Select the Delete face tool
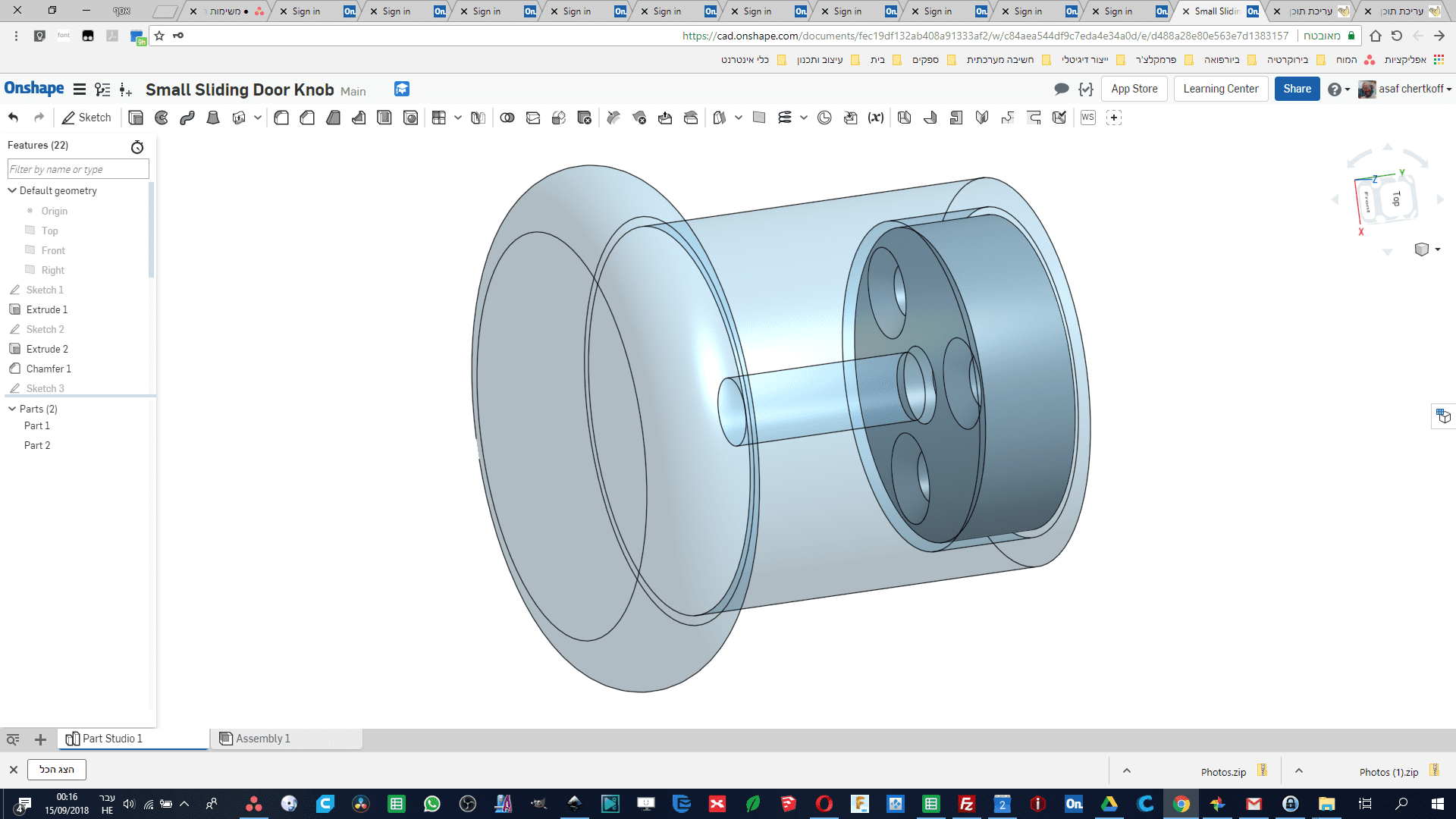Screen dimensions: 1456x819 (x=639, y=118)
